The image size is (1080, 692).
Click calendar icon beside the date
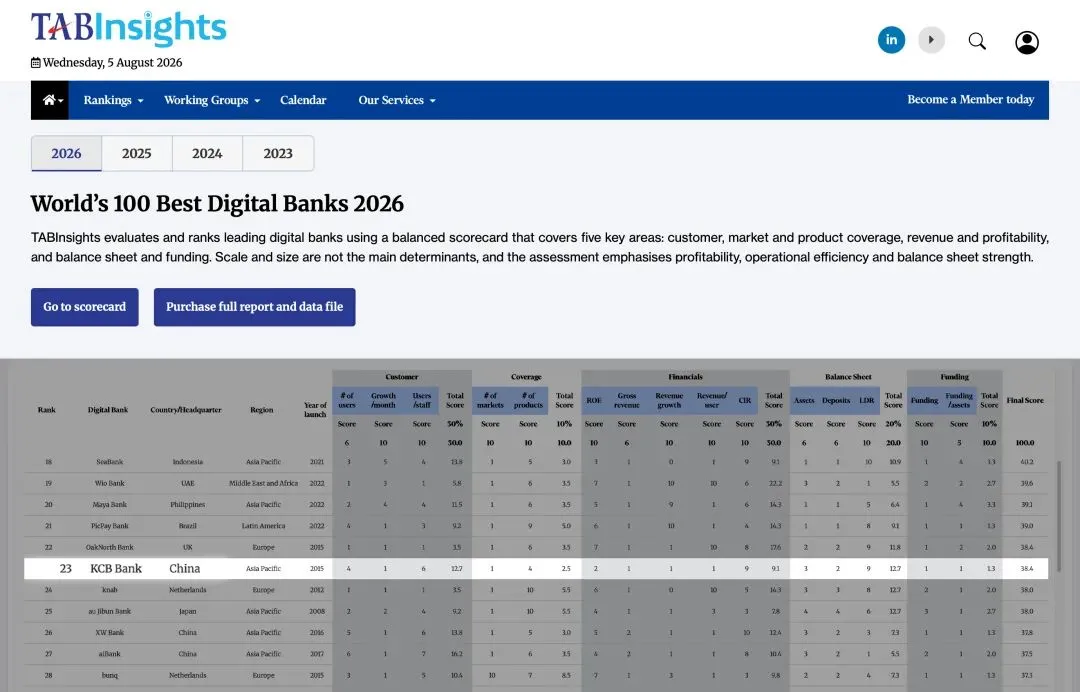tap(36, 63)
